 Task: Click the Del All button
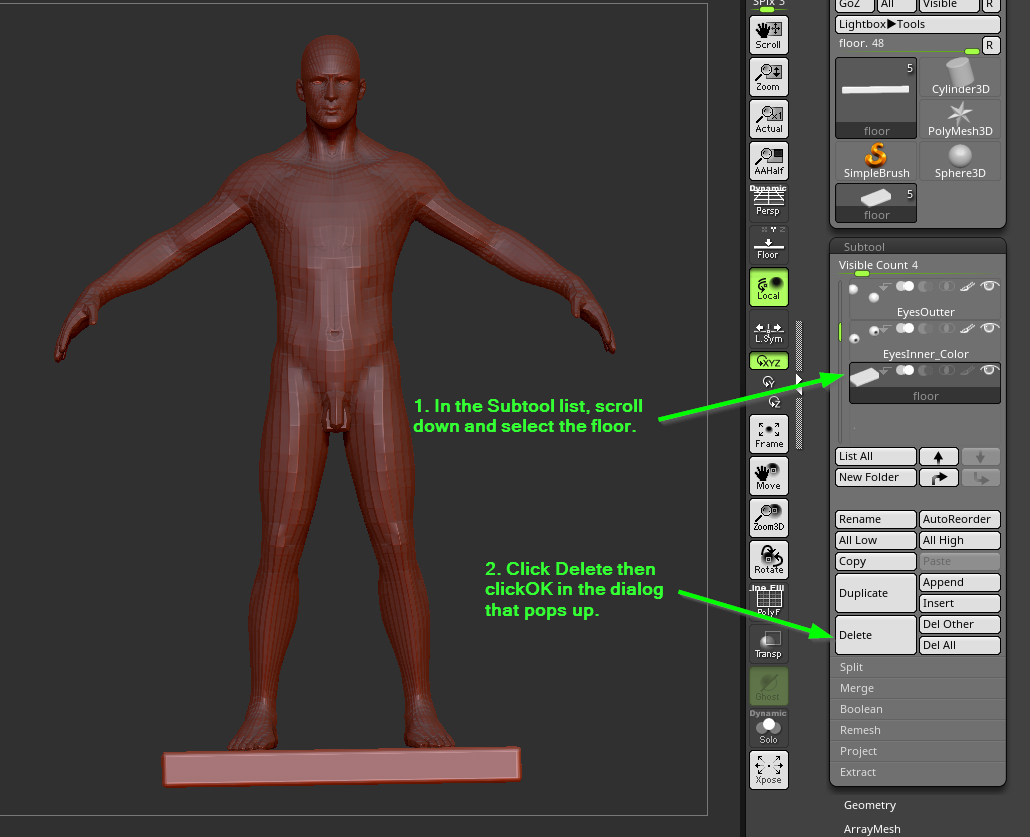(x=960, y=645)
